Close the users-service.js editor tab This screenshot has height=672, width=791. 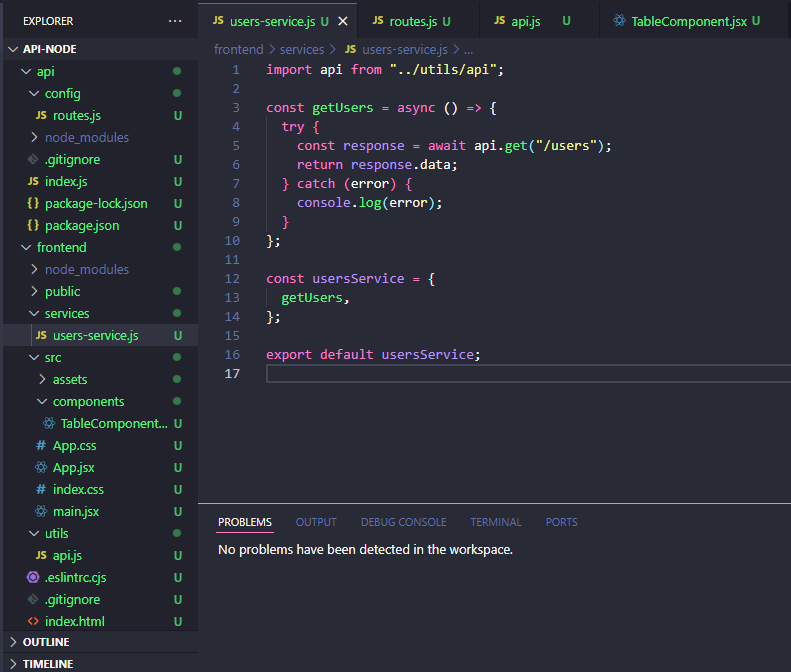(343, 21)
